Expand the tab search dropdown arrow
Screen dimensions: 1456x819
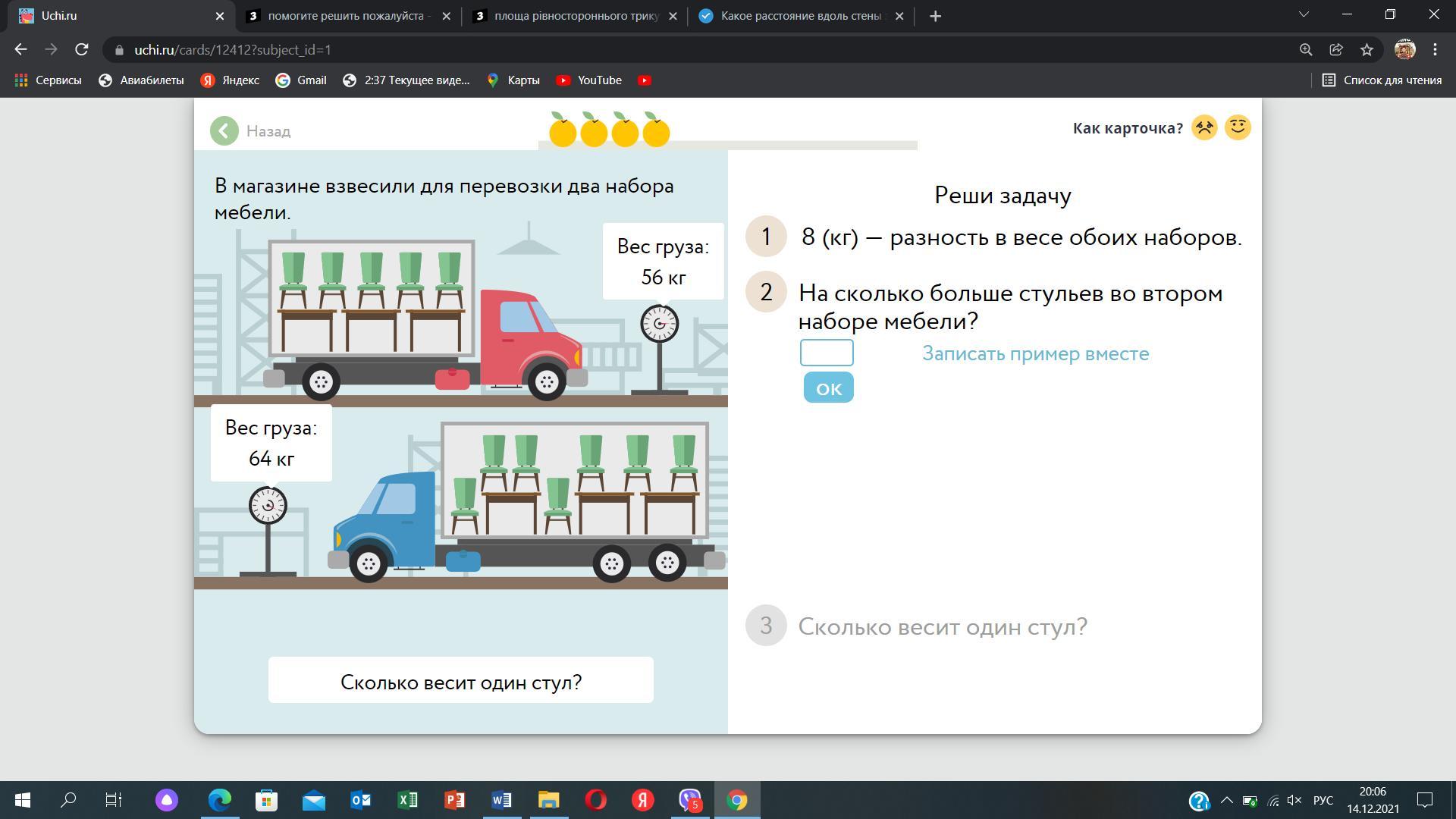click(x=1305, y=15)
